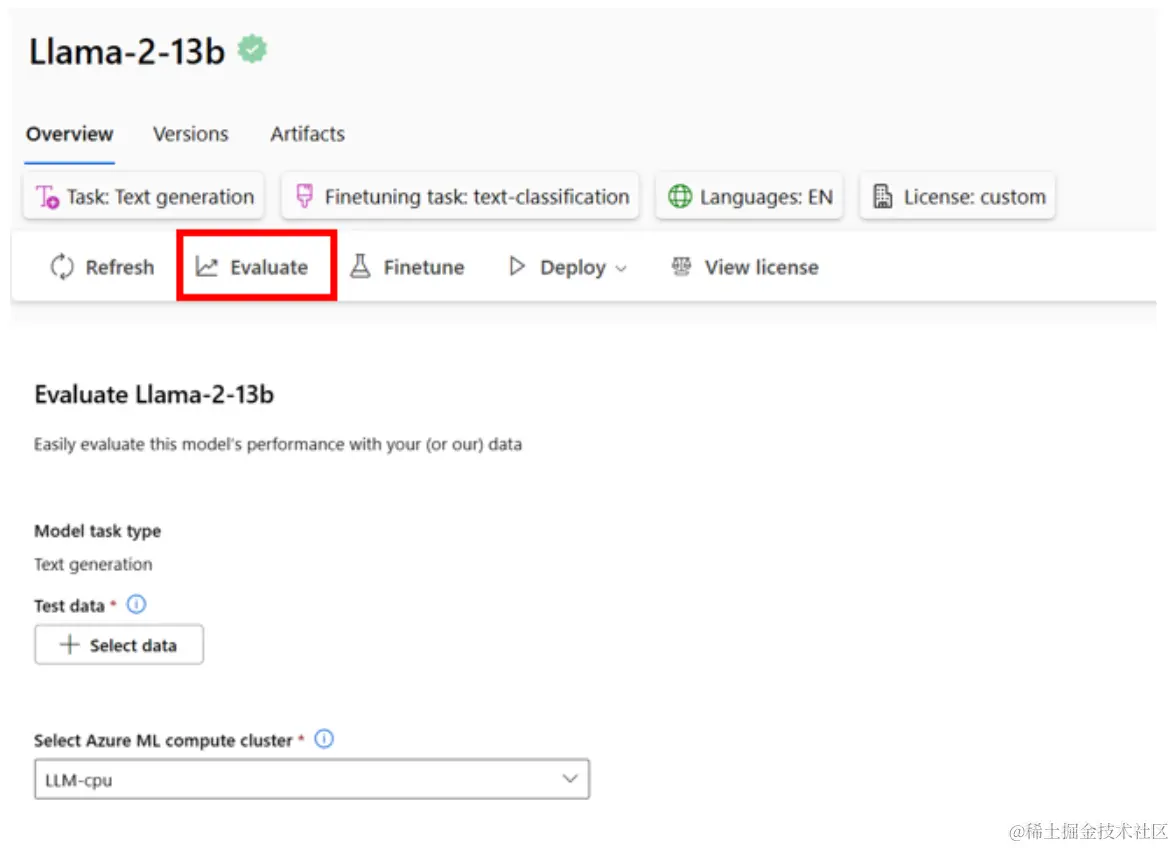Click the Evaluate chart icon
The width and height of the screenshot is (1175, 848).
207,267
